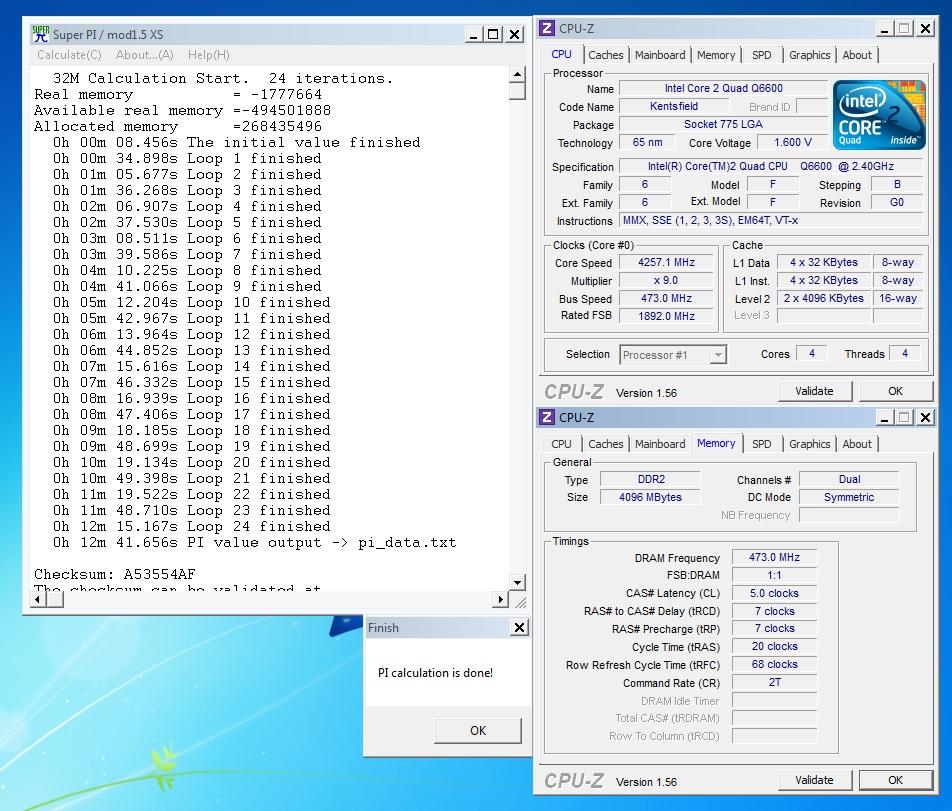Click the CAS# Latency value 5.0 clocks
This screenshot has width=952, height=811.
tap(775, 593)
